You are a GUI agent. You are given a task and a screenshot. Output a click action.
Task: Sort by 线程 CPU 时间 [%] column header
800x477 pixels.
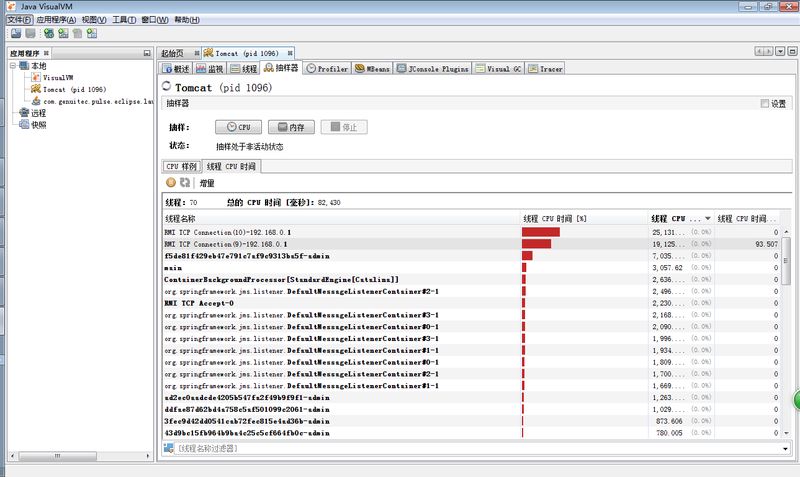pos(584,219)
